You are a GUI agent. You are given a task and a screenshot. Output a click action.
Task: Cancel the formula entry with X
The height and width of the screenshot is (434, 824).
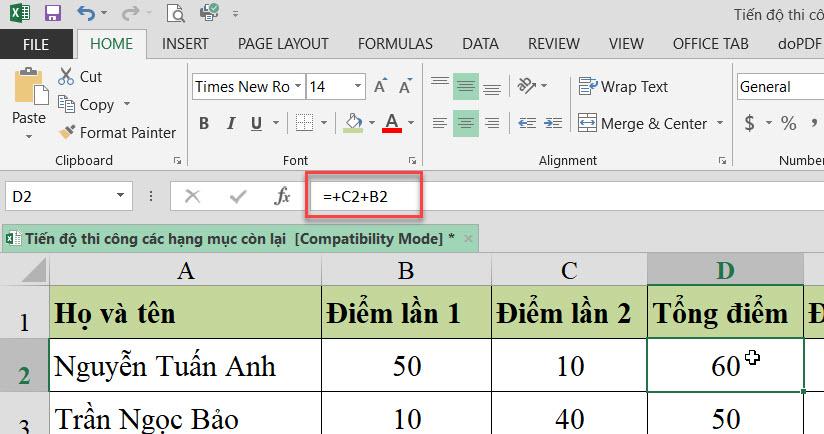click(192, 197)
